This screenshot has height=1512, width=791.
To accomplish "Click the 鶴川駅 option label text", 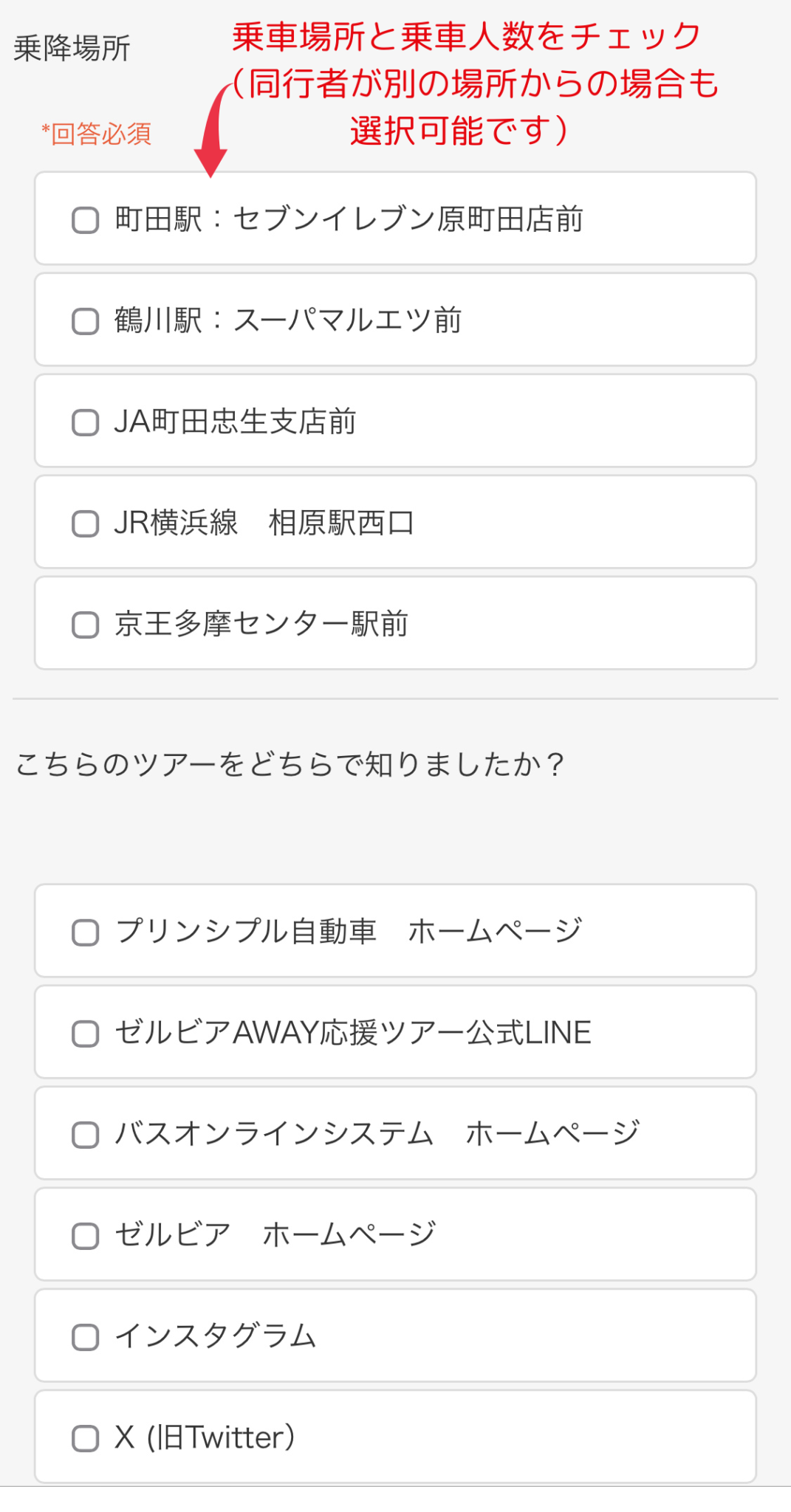I will pyautogui.click(x=288, y=320).
